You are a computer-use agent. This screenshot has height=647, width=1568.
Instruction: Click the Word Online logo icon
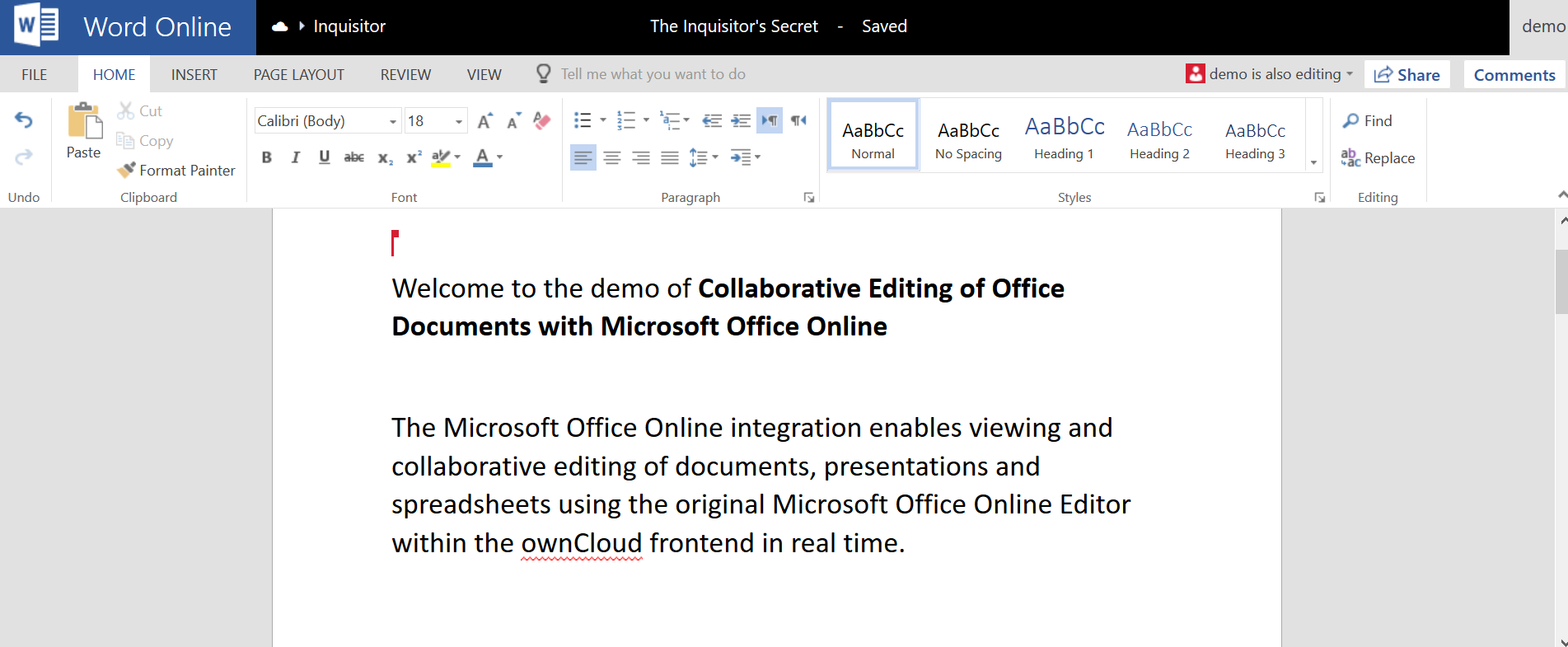point(35,26)
